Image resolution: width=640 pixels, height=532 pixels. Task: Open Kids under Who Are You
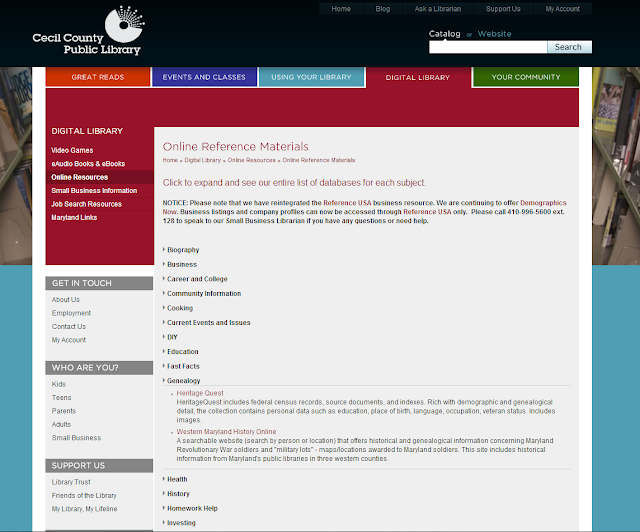59,384
